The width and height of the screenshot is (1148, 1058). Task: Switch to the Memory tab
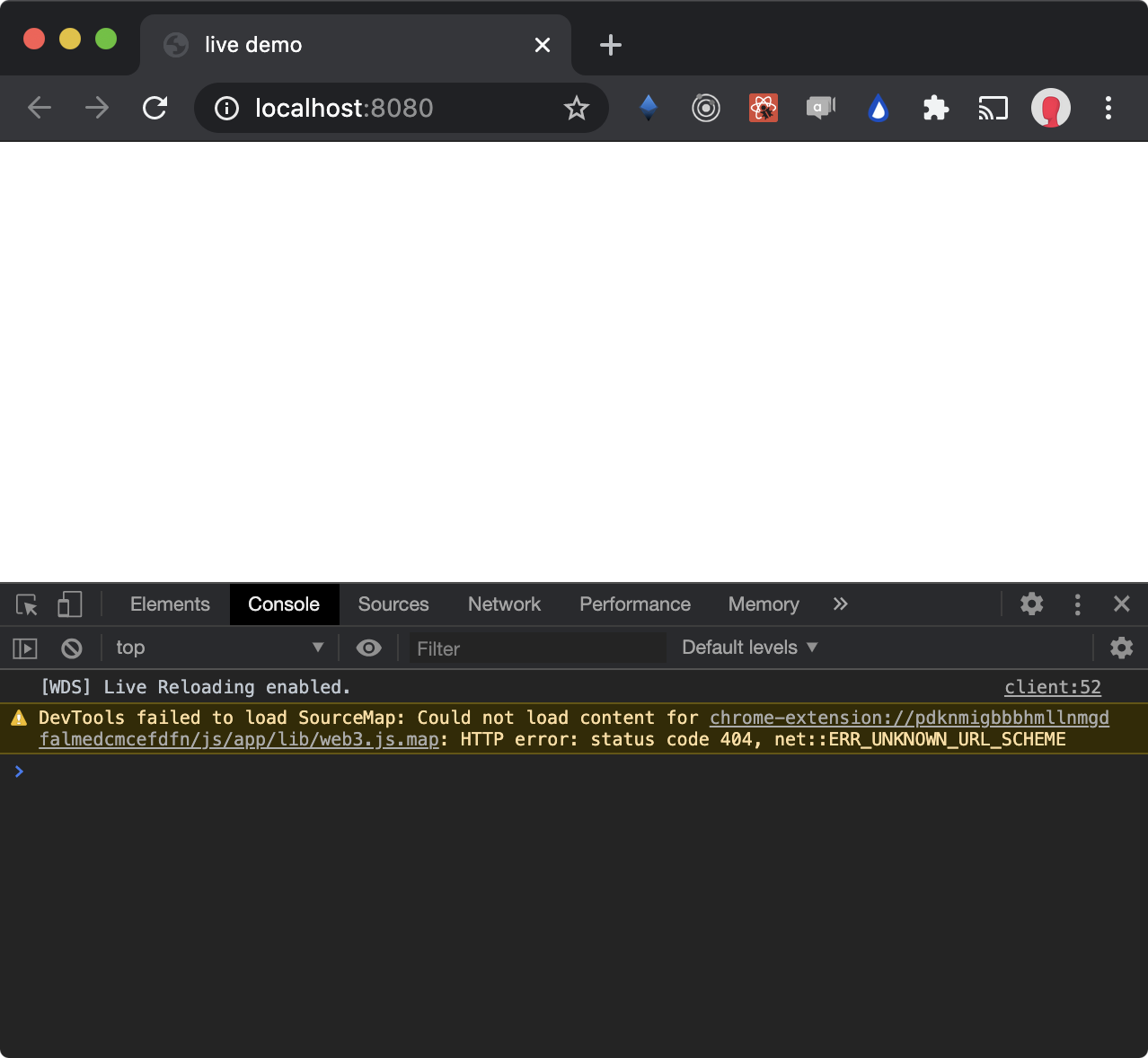tap(764, 604)
